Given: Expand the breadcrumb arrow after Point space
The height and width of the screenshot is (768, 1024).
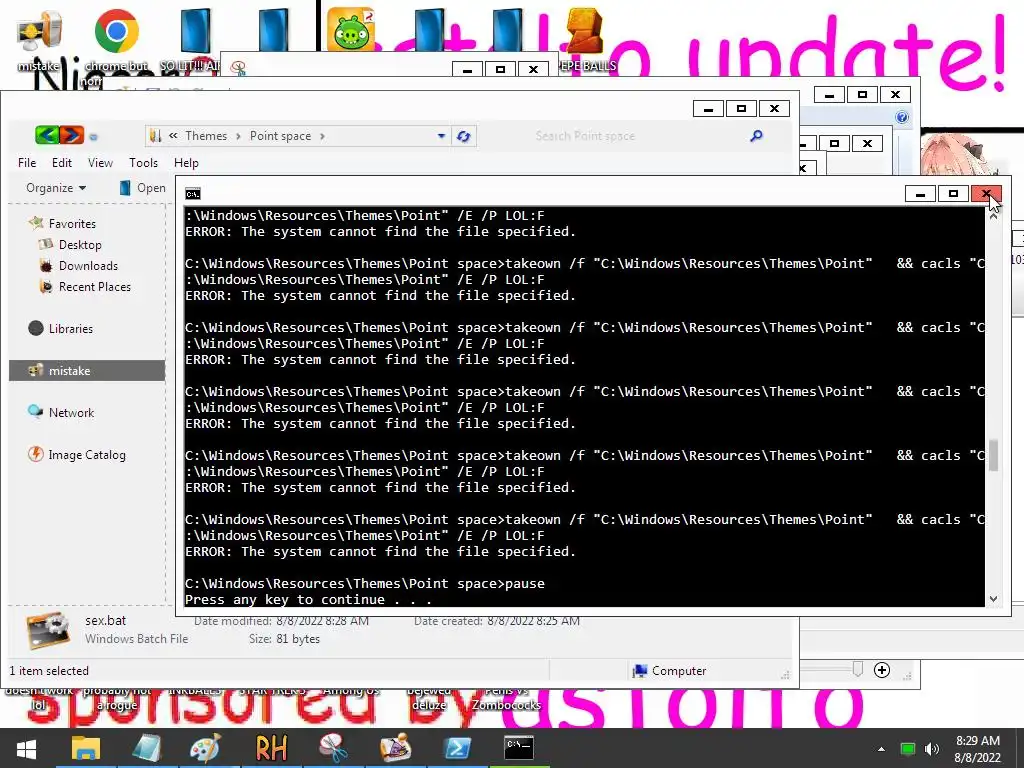Looking at the screenshot, I should tap(323, 136).
